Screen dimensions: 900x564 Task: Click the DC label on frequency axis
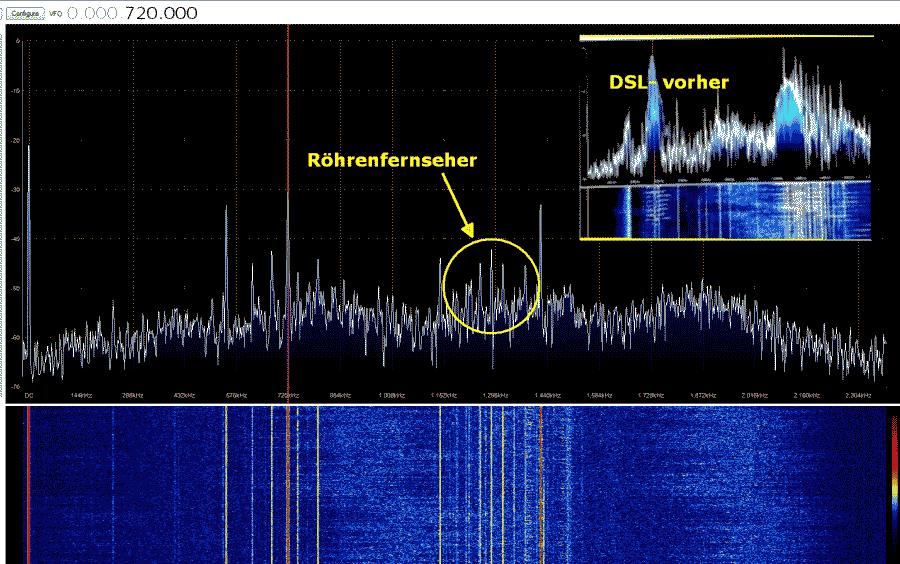tap(29, 395)
